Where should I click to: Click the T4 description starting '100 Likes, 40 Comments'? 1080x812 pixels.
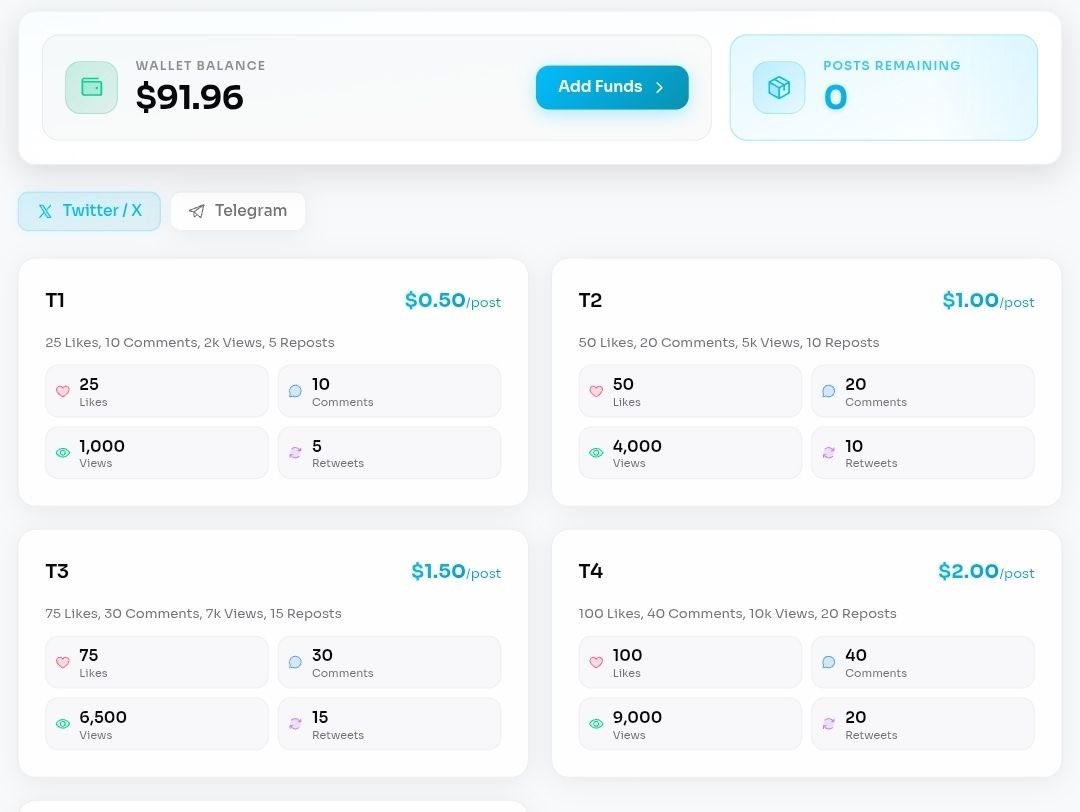point(738,614)
